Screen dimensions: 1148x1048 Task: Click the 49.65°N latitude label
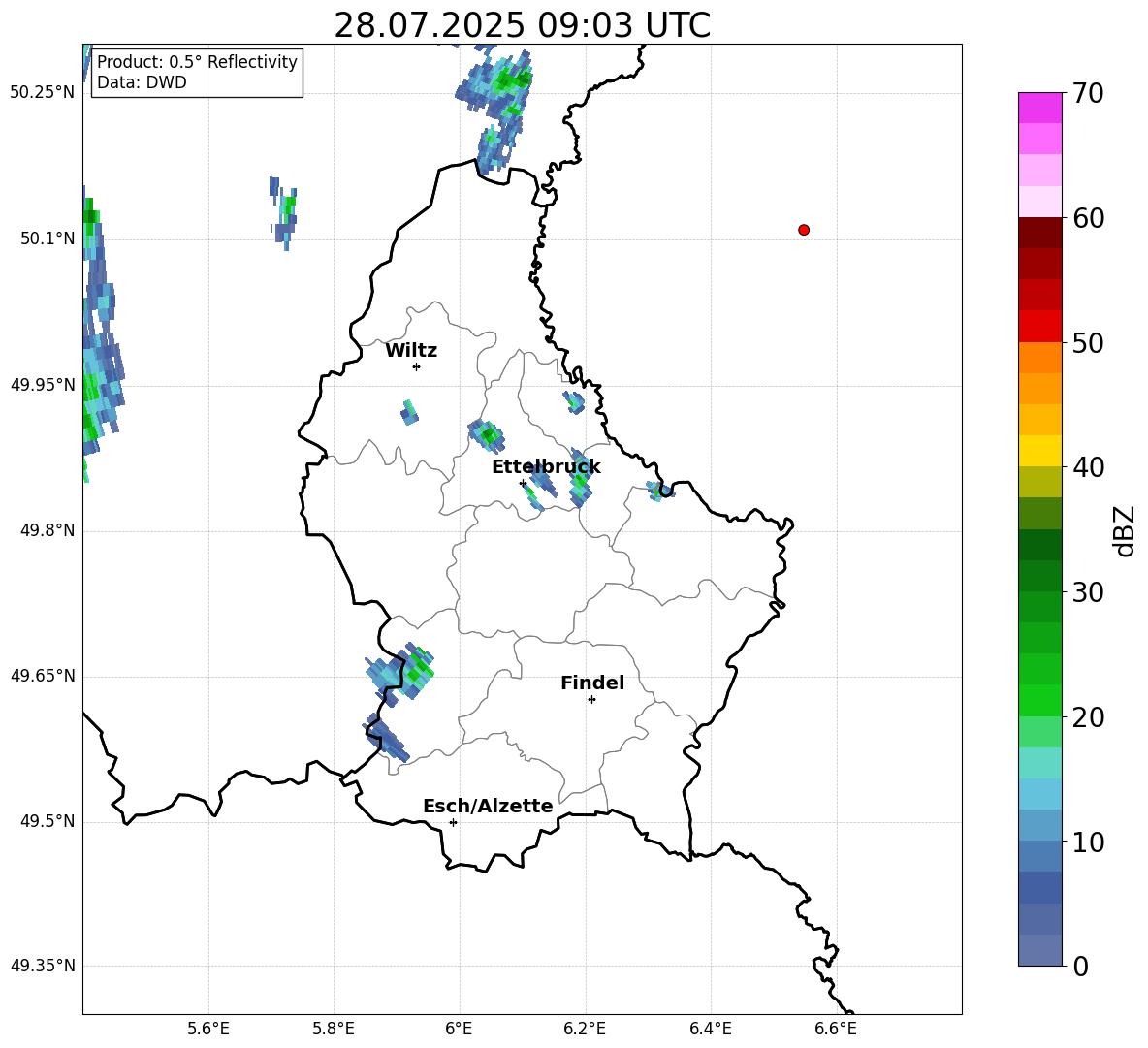tap(43, 676)
